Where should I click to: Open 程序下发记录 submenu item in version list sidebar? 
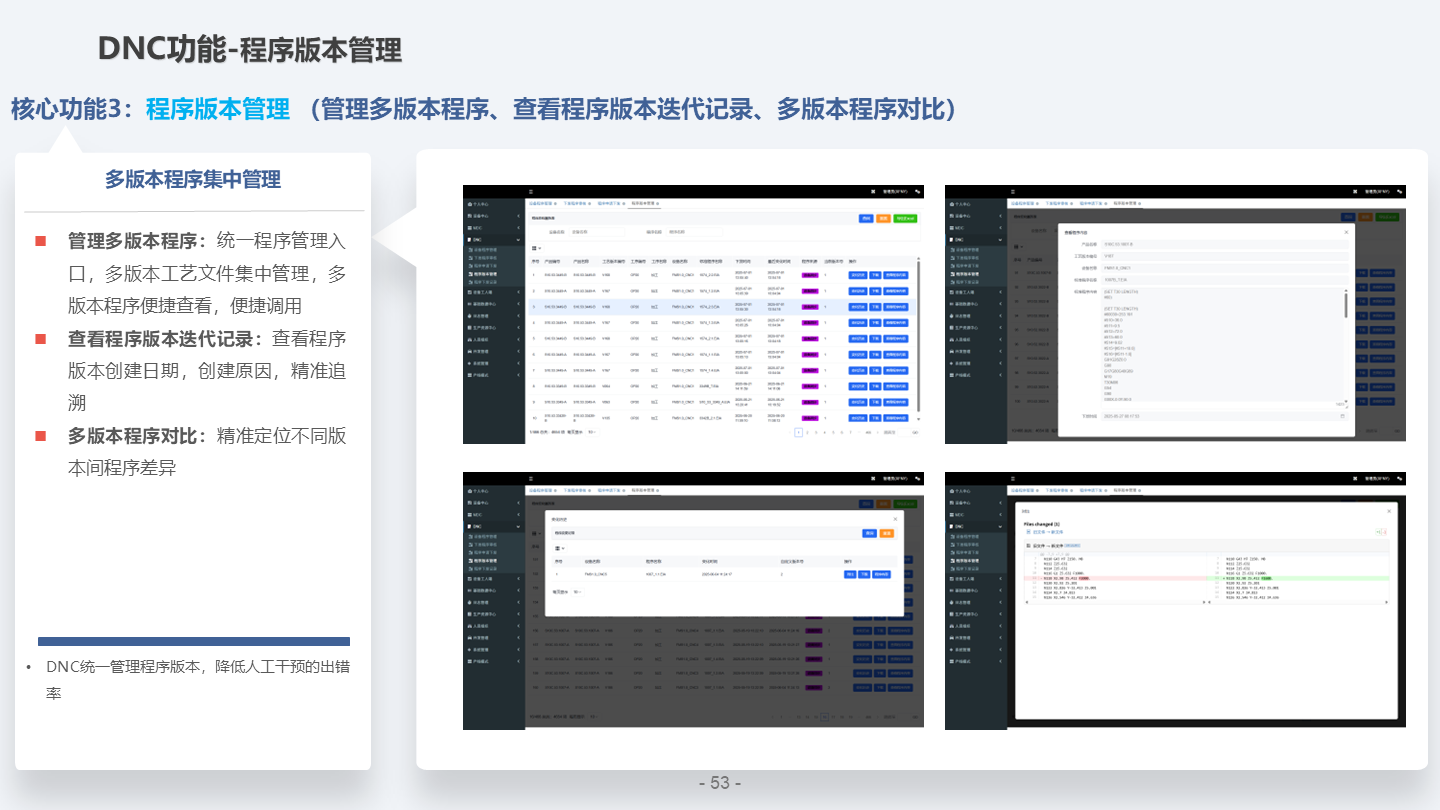tap(485, 282)
